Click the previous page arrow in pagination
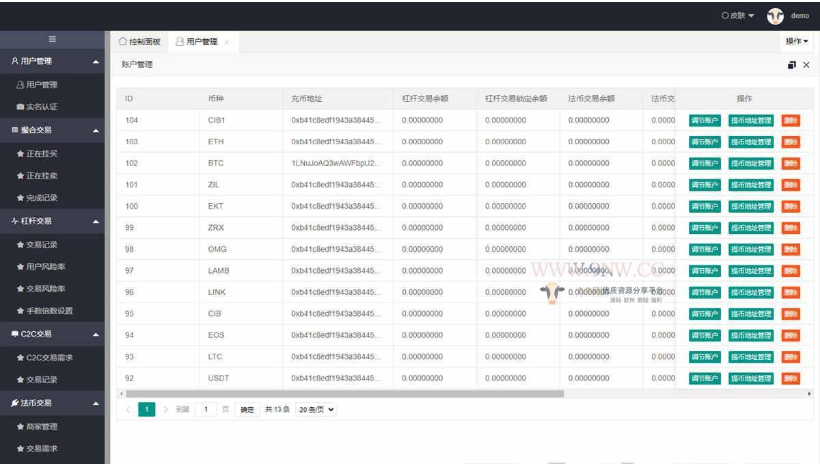 pos(128,410)
